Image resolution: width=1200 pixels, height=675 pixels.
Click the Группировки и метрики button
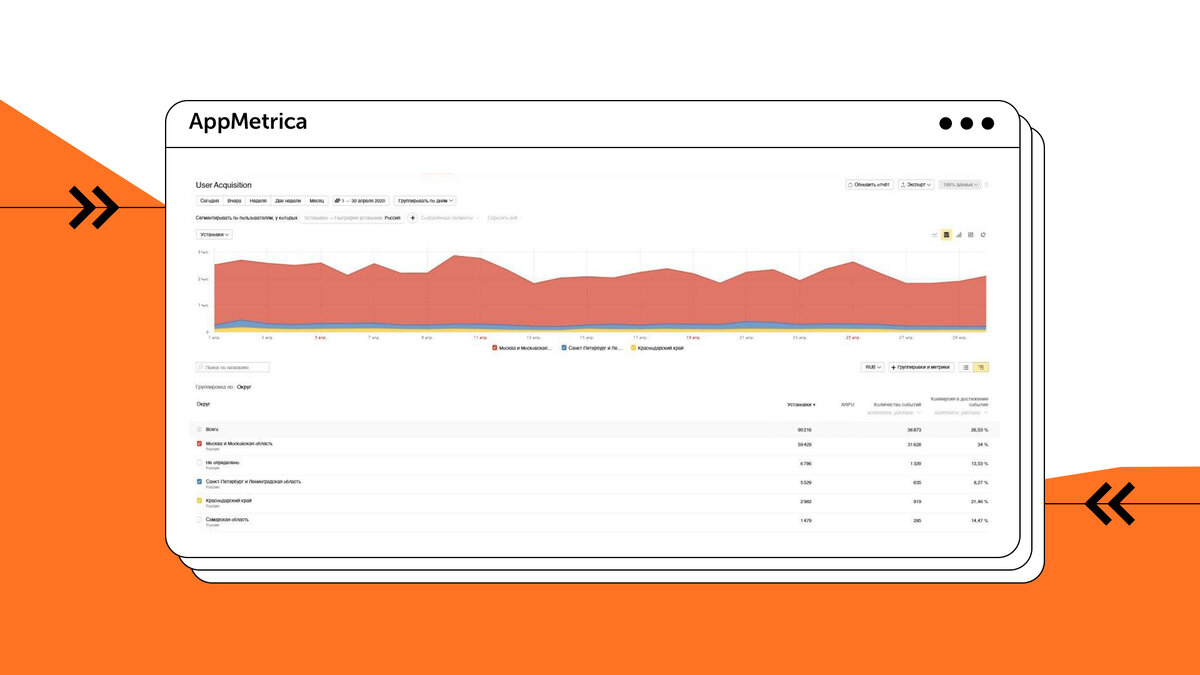(922, 368)
